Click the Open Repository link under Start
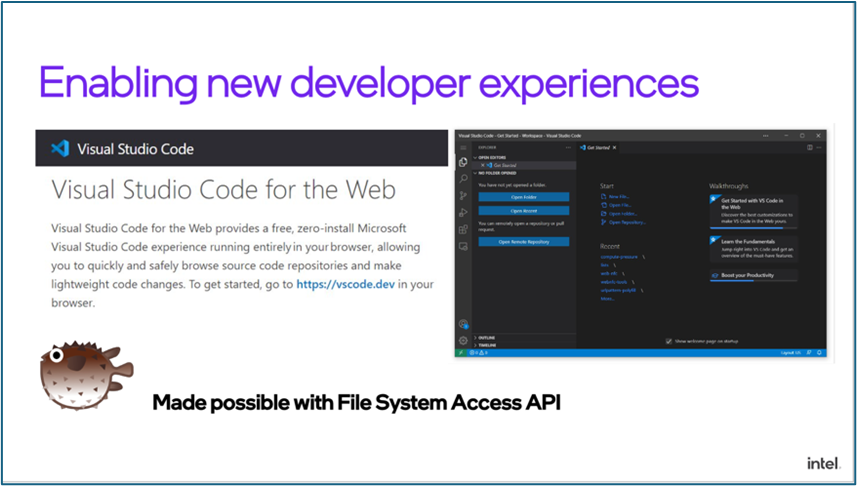The height and width of the screenshot is (486, 857). click(624, 222)
